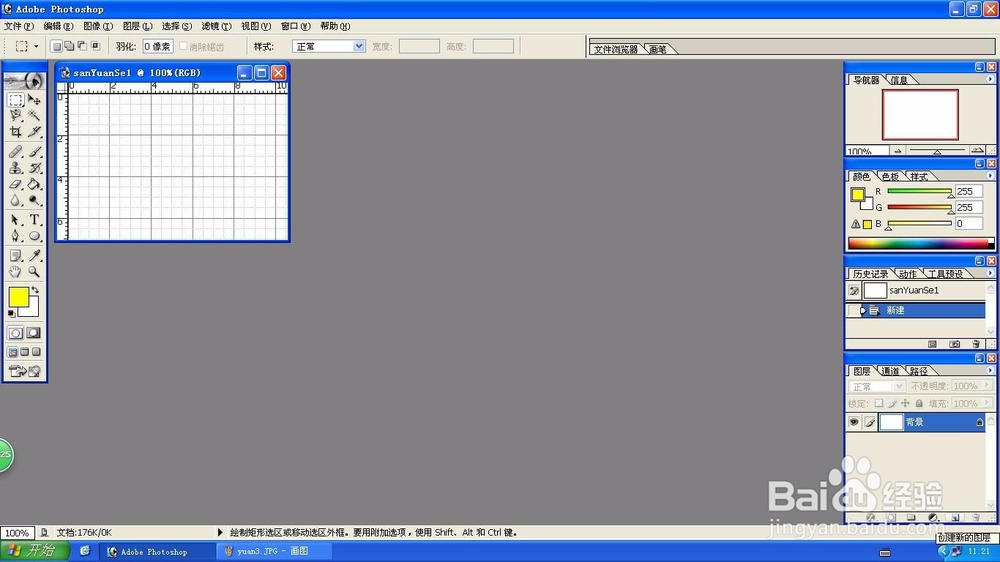Select the Brush tool
This screenshot has height=562, width=1000.
[34, 152]
